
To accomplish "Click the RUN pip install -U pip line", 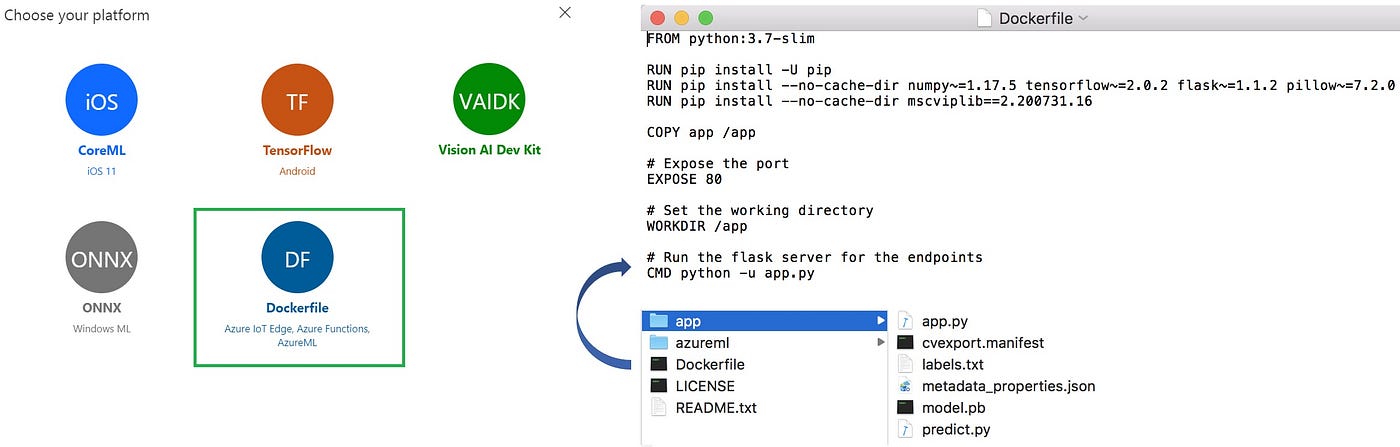I will [738, 70].
